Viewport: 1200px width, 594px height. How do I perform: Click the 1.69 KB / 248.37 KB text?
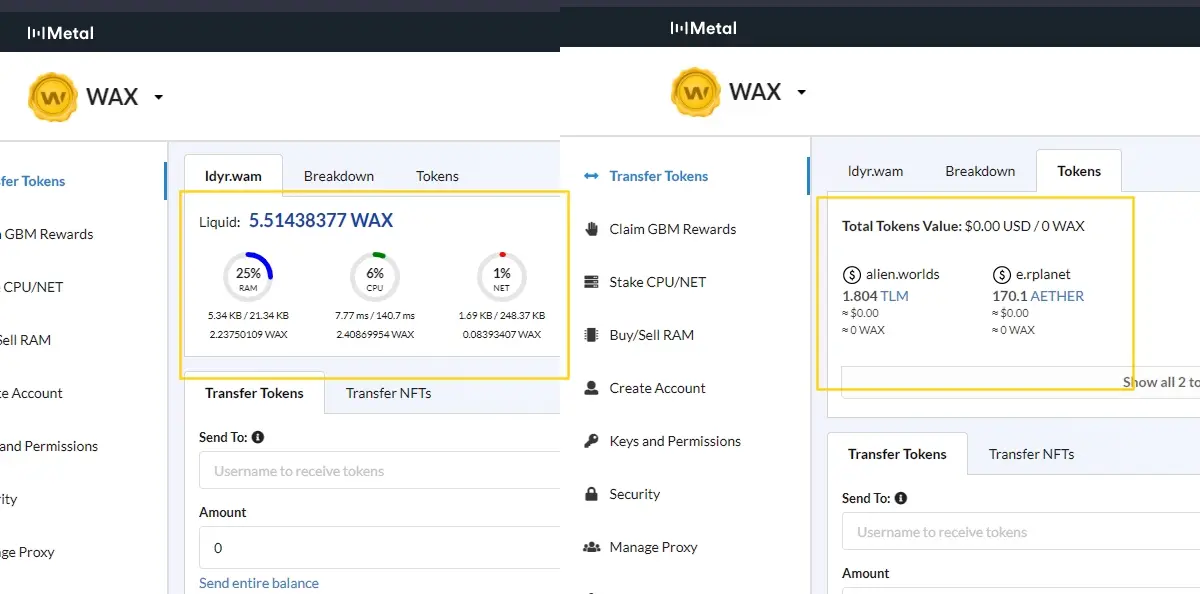click(x=502, y=315)
